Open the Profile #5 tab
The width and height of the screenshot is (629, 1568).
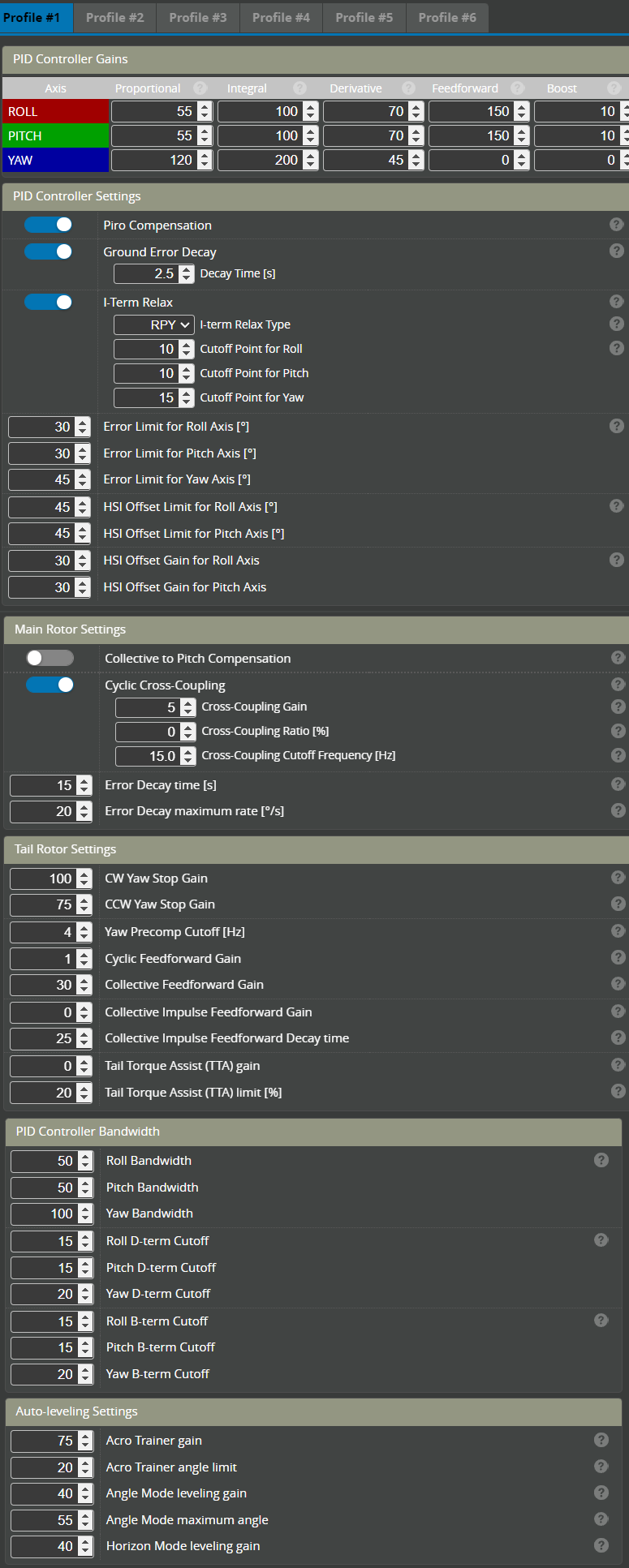pos(364,17)
